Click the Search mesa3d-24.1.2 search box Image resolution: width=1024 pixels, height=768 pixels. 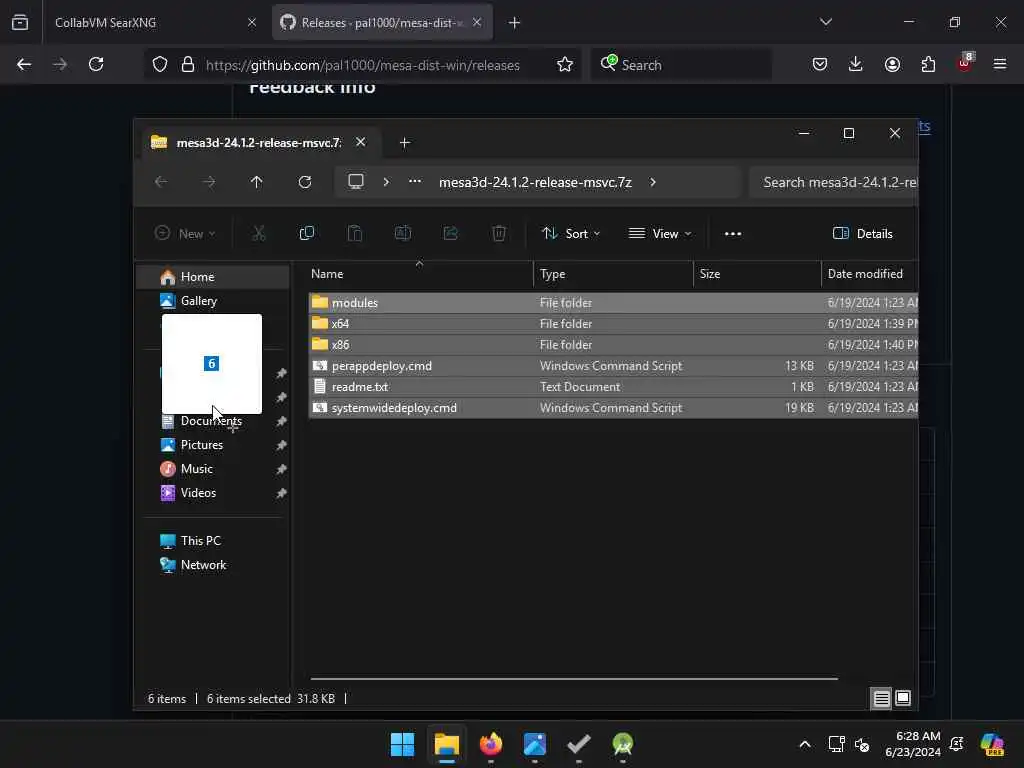click(x=834, y=182)
